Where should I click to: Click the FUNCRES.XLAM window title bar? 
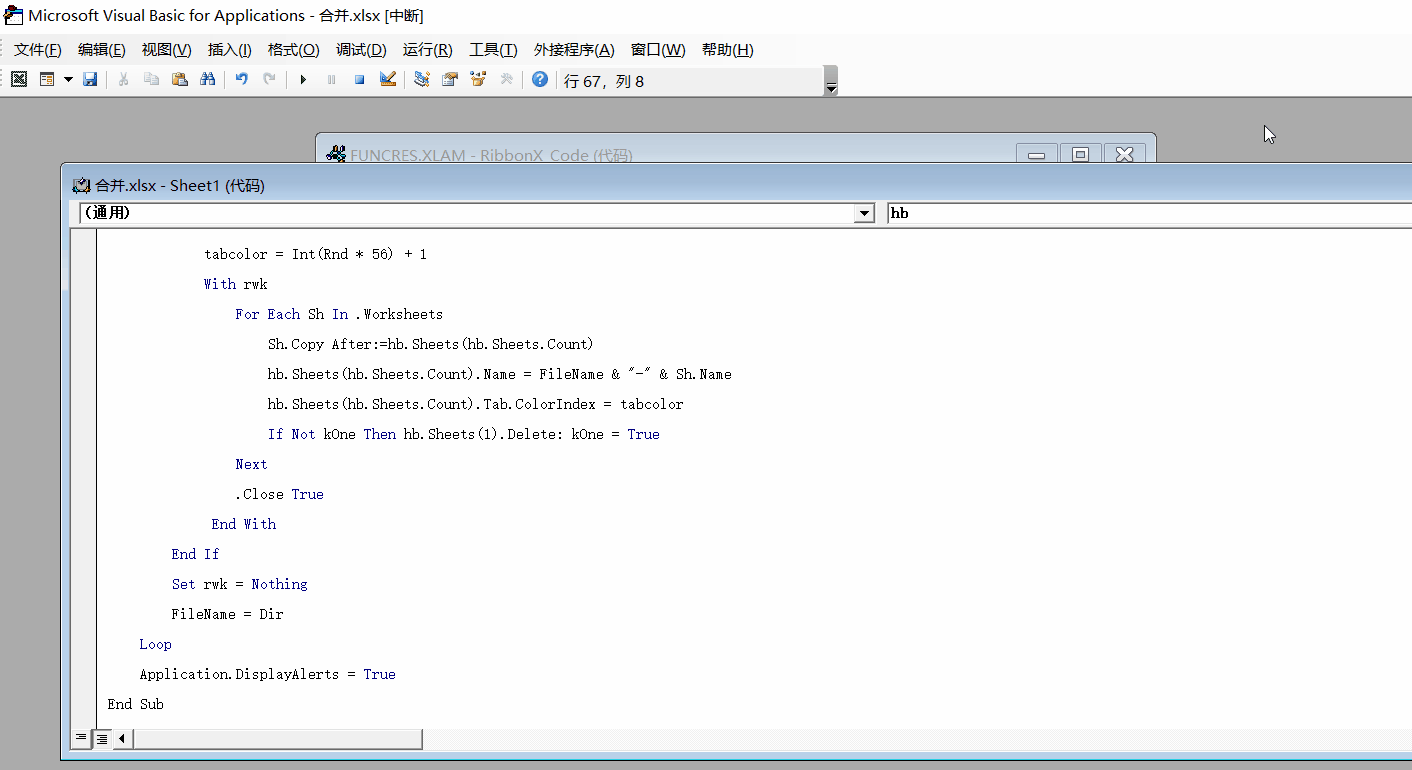(735, 150)
